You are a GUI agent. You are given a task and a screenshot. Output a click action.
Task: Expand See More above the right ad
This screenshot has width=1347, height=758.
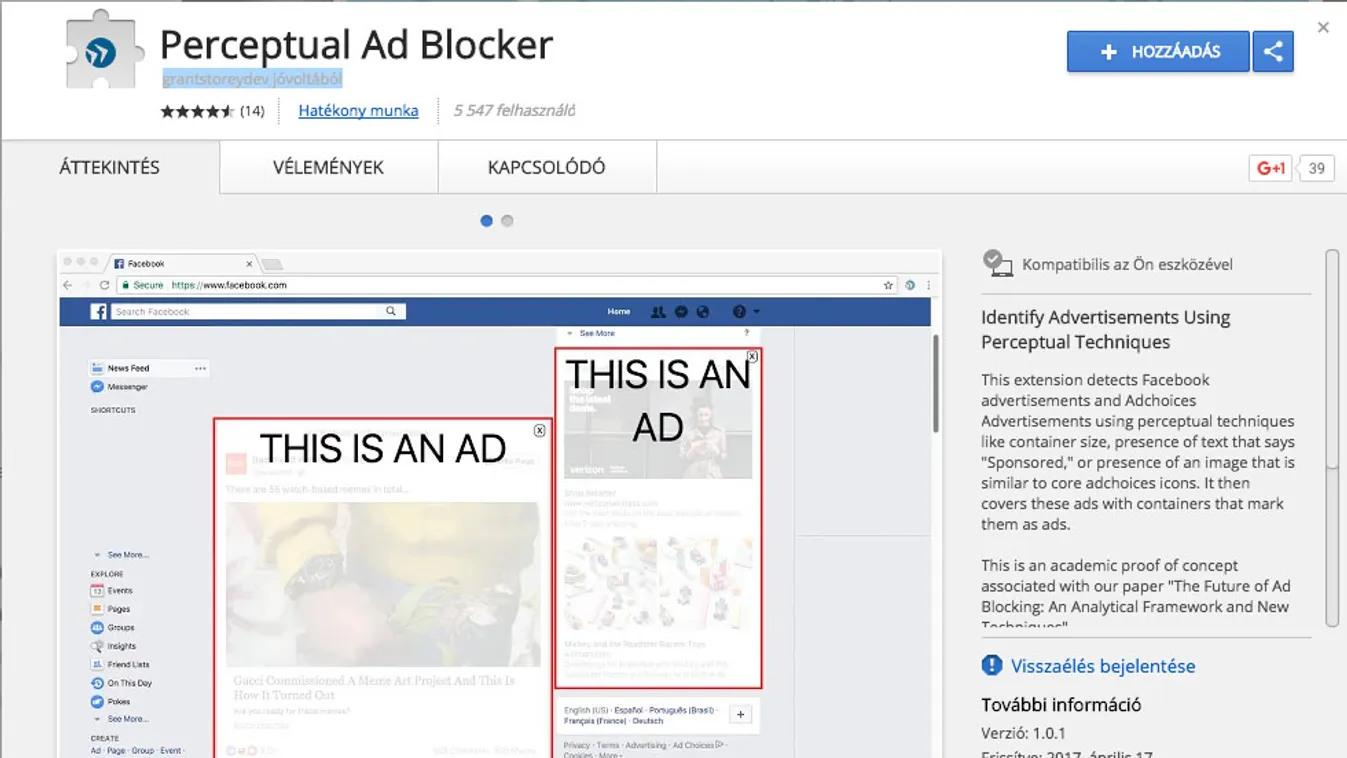pos(591,333)
